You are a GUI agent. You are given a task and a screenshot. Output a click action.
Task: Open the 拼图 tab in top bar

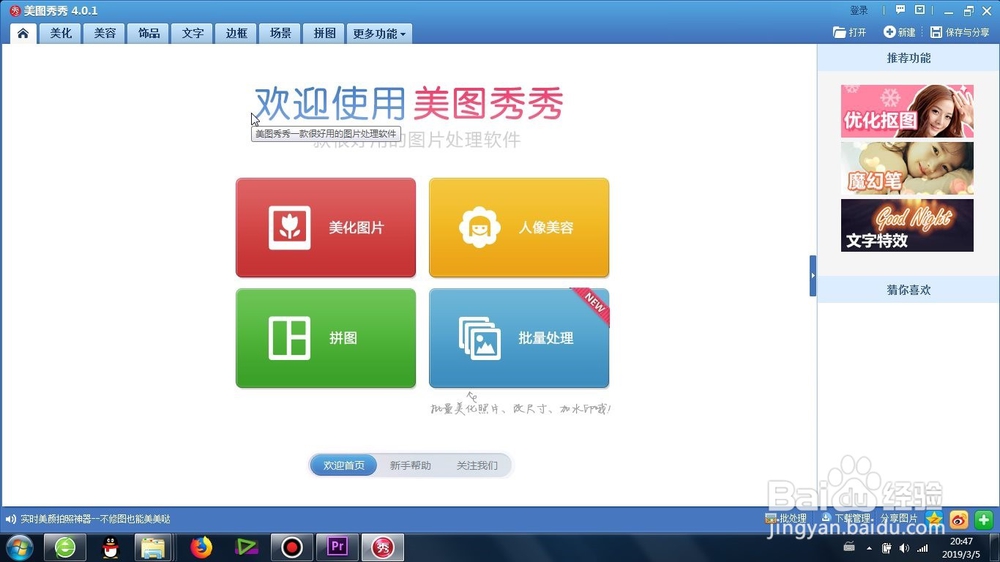point(324,33)
